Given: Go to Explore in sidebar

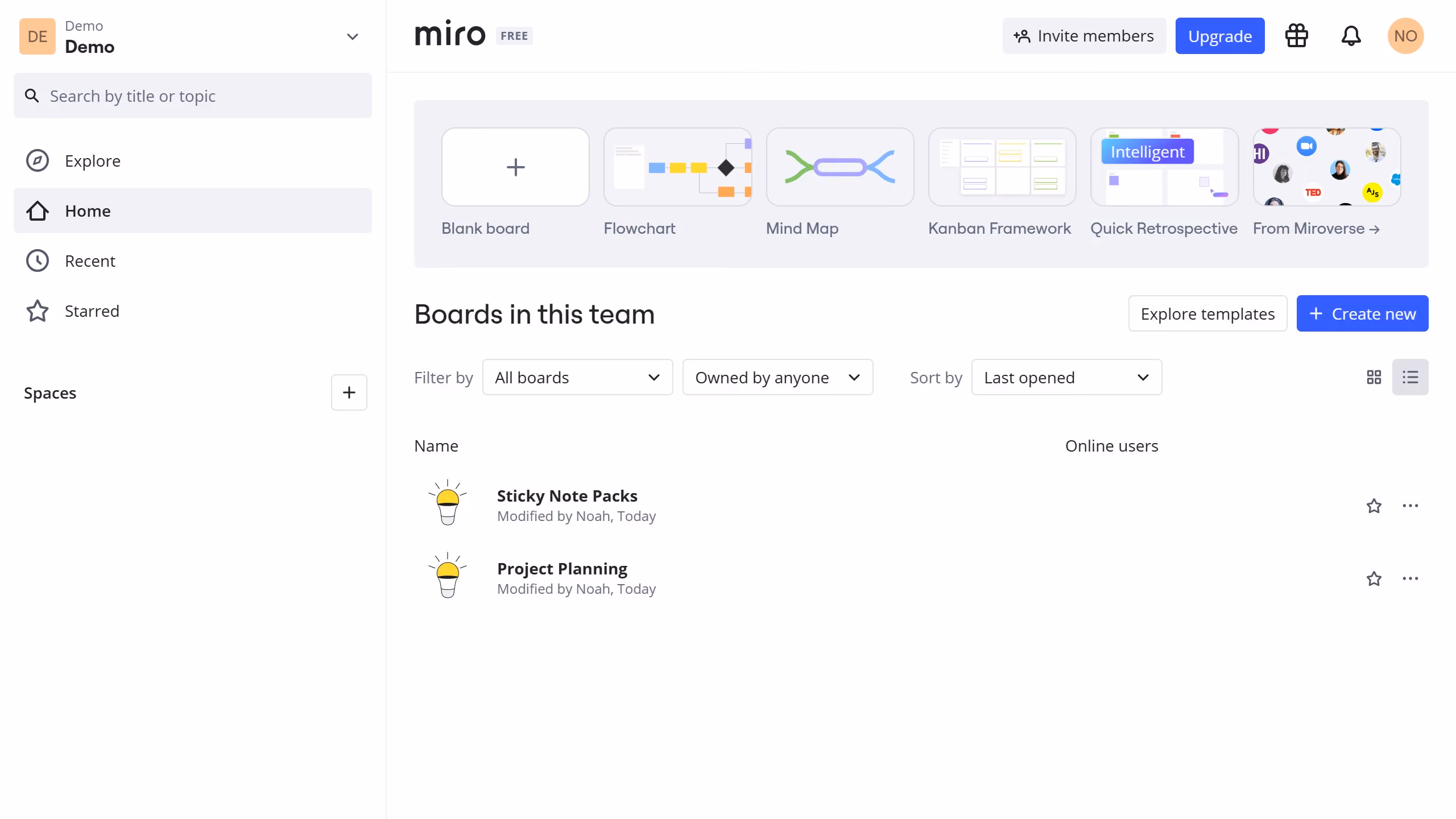Looking at the screenshot, I should click(x=193, y=160).
